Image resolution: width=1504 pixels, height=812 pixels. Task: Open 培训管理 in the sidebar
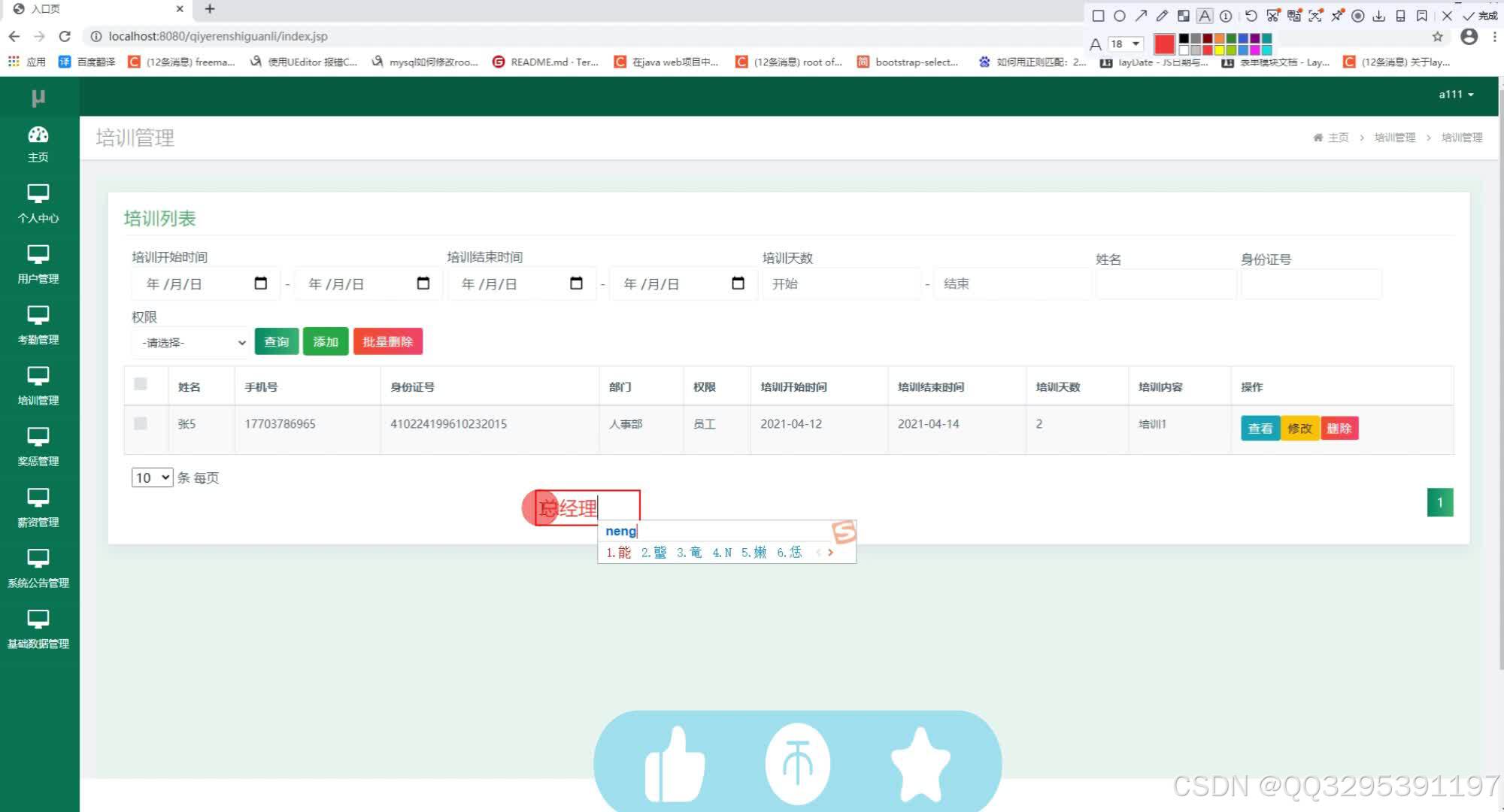(38, 387)
